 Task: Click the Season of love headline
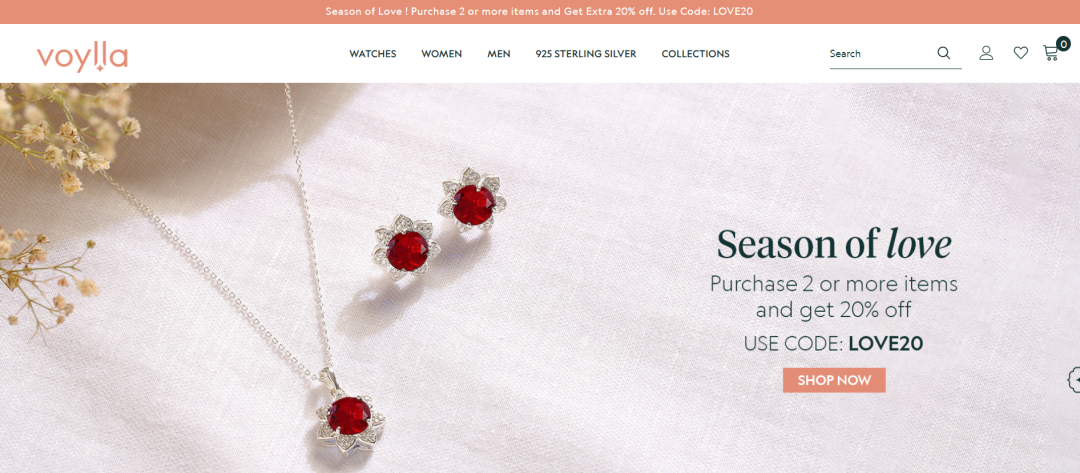pos(834,244)
